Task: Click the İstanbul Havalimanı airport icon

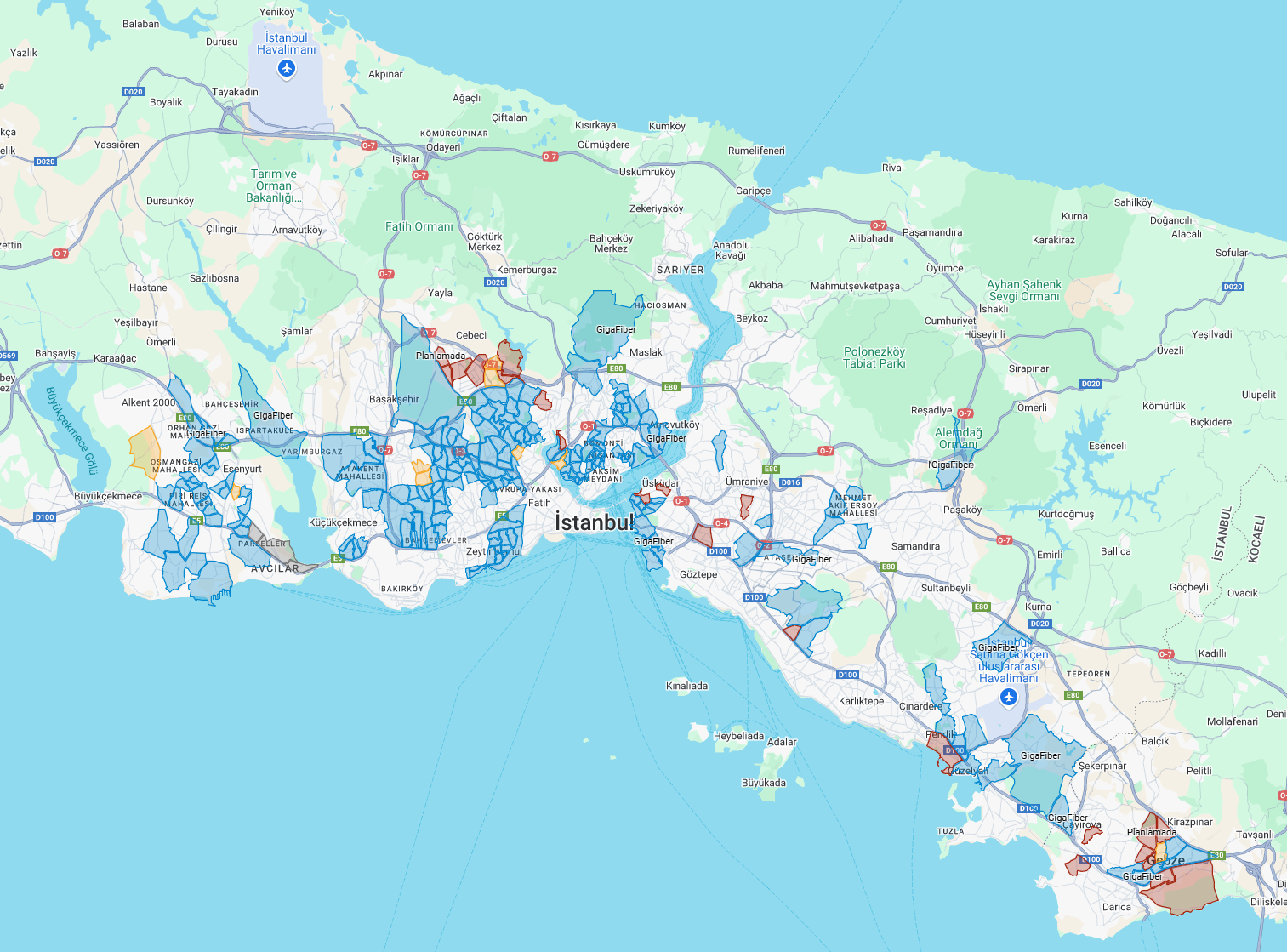Action: click(287, 68)
